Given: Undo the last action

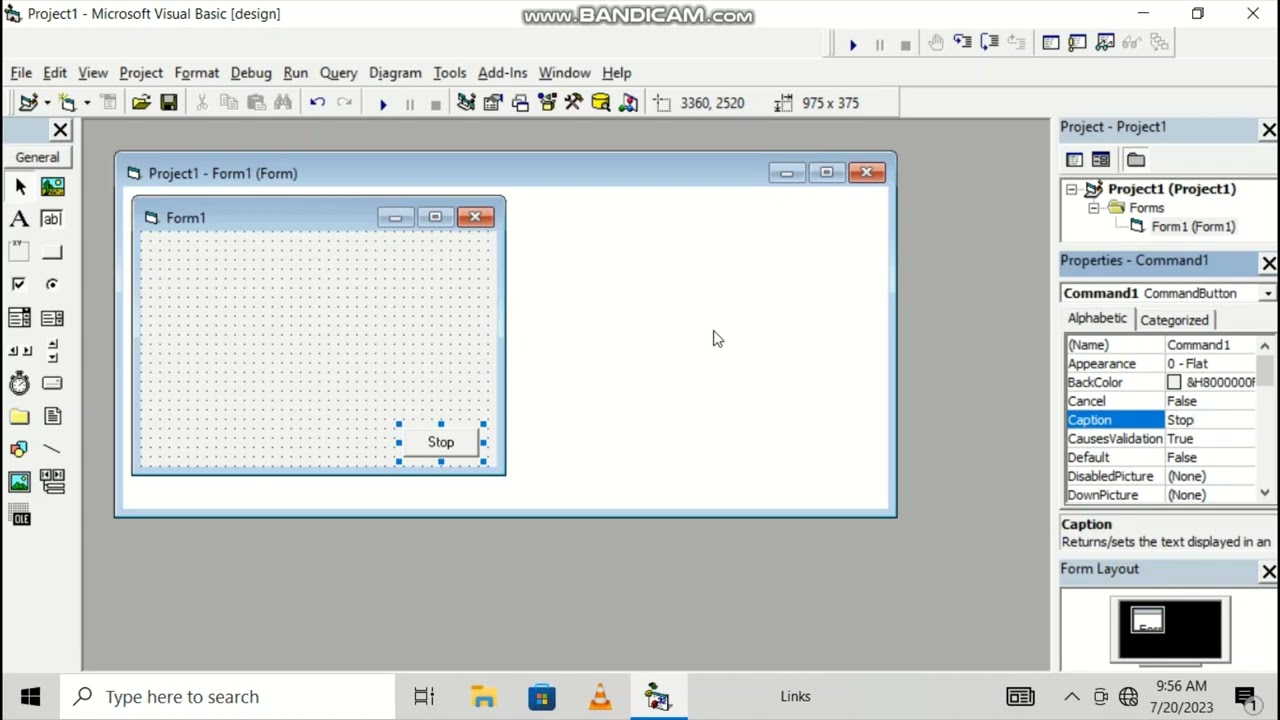Looking at the screenshot, I should [317, 103].
